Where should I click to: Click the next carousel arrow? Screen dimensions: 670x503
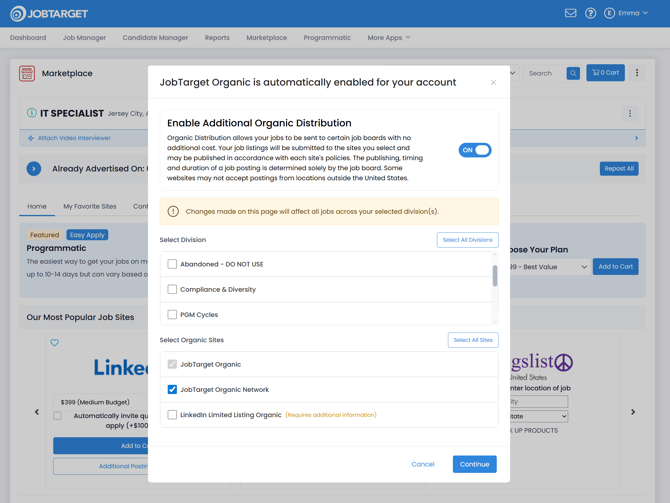[633, 411]
